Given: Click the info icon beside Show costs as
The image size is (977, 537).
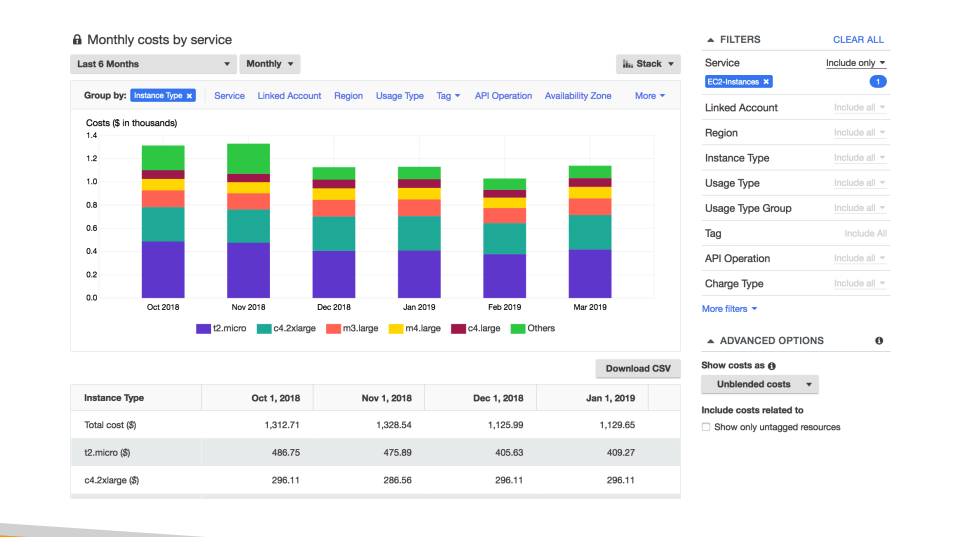Looking at the screenshot, I should pyautogui.click(x=772, y=366).
